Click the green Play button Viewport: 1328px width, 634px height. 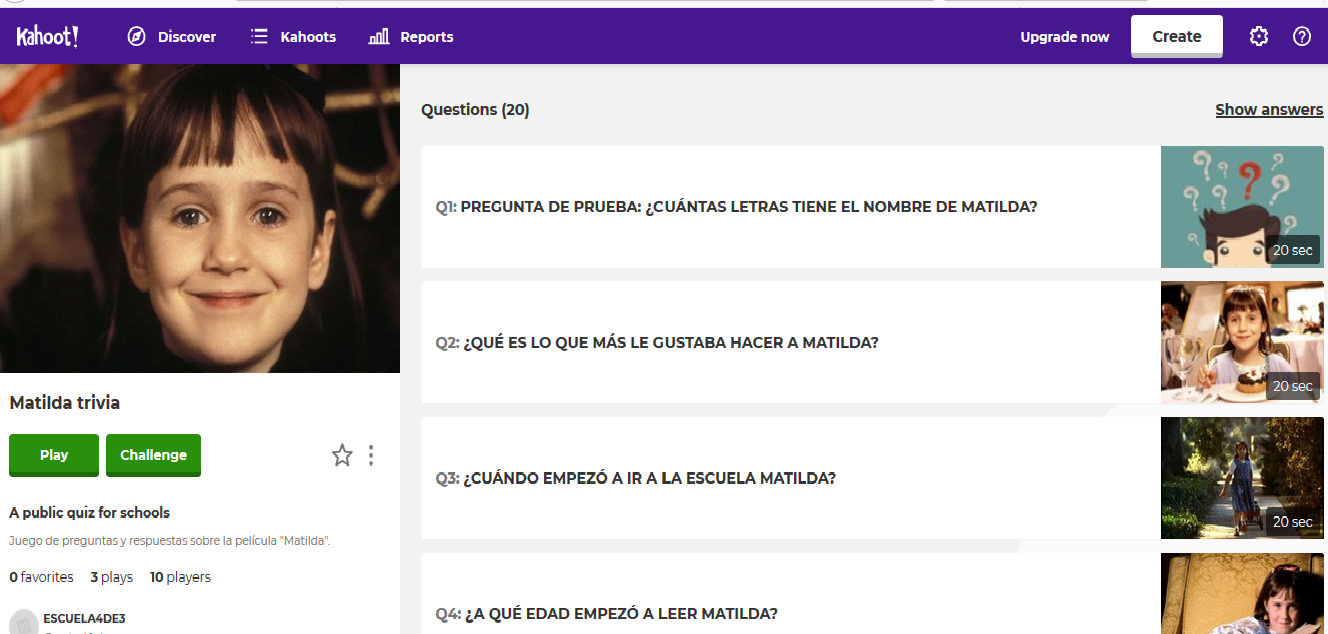click(54, 455)
